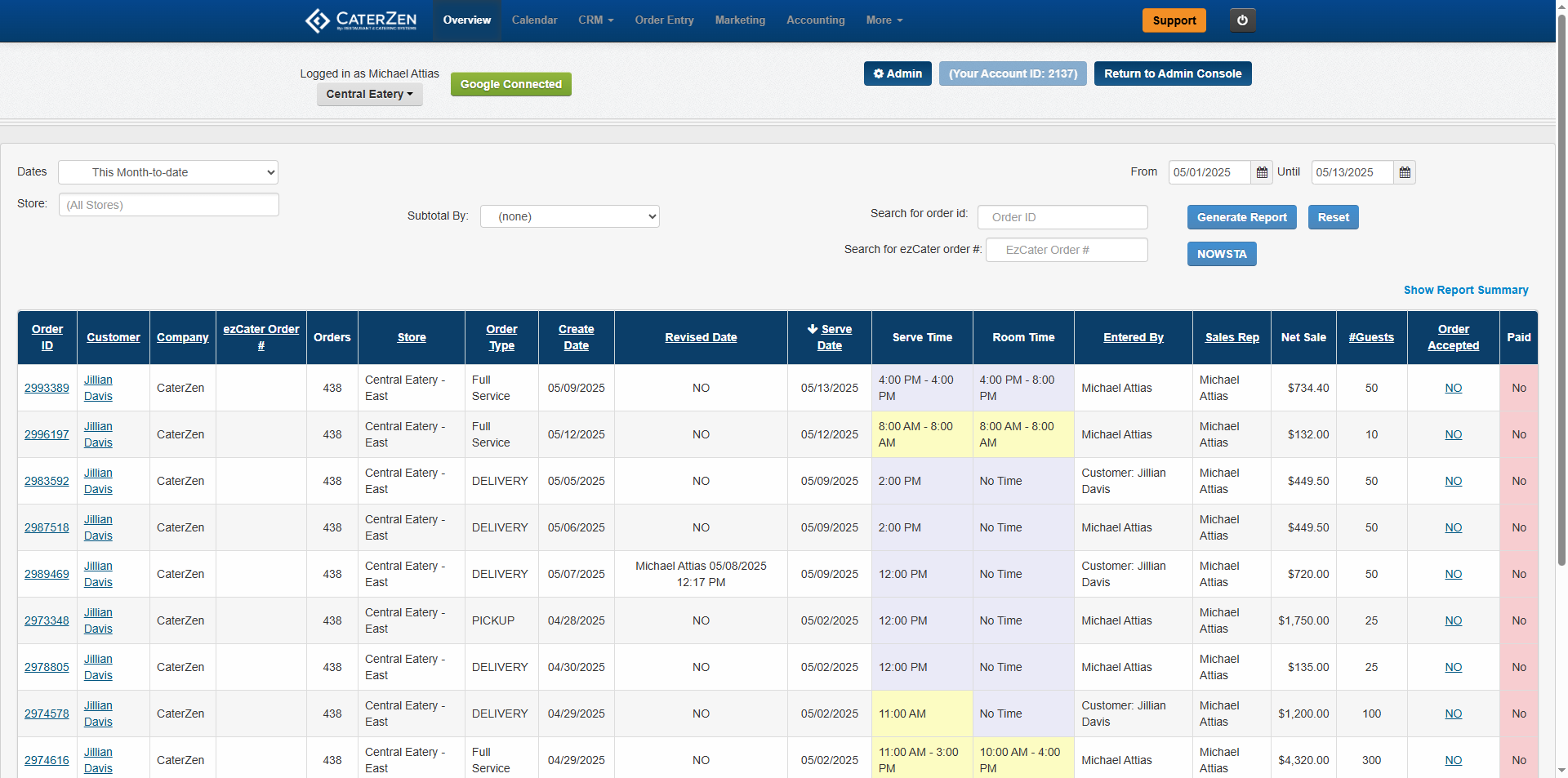Click Show Report Summary link
The height and width of the screenshot is (778, 1568).
tap(1465, 290)
